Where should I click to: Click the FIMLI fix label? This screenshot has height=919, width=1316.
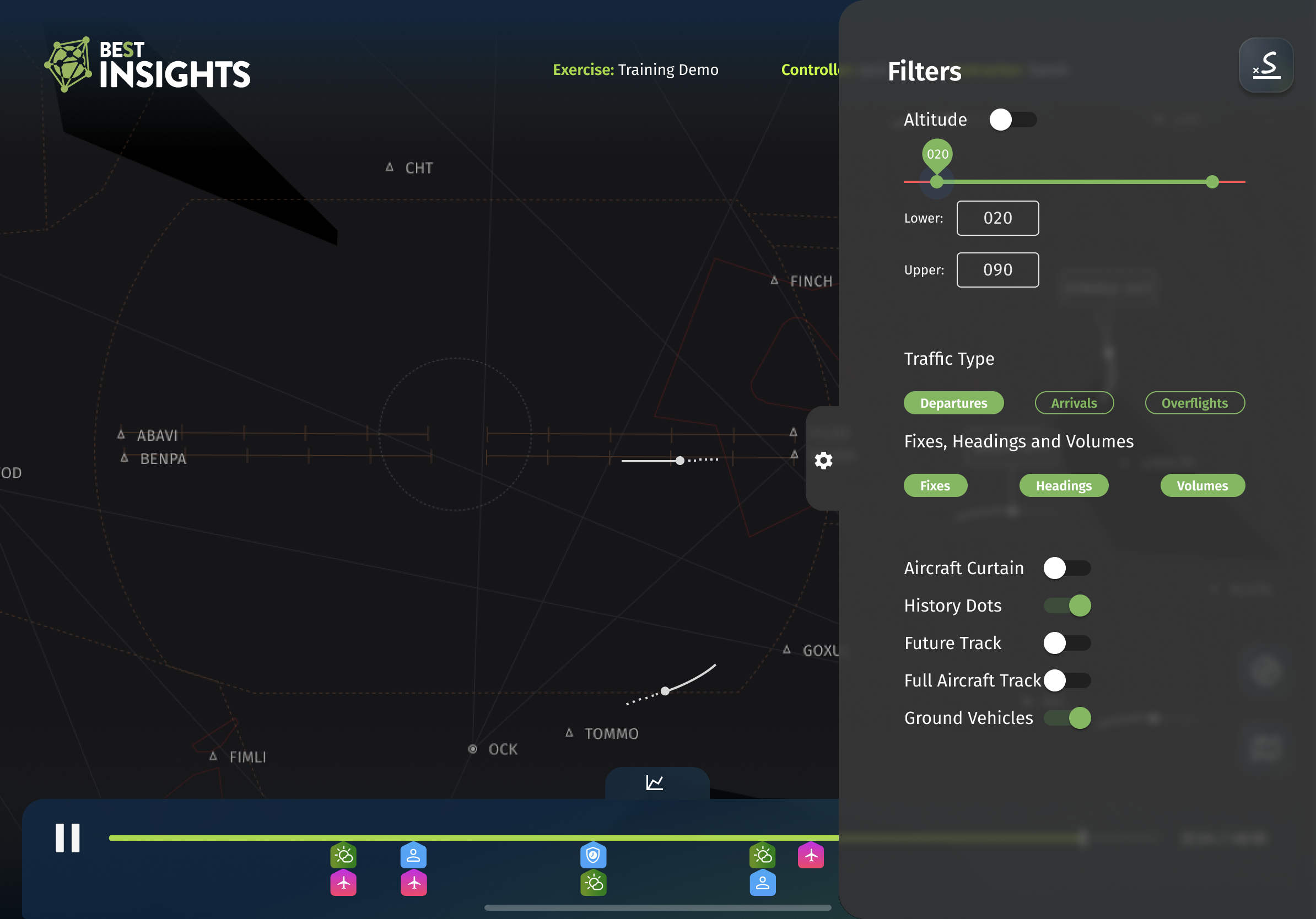click(x=247, y=757)
